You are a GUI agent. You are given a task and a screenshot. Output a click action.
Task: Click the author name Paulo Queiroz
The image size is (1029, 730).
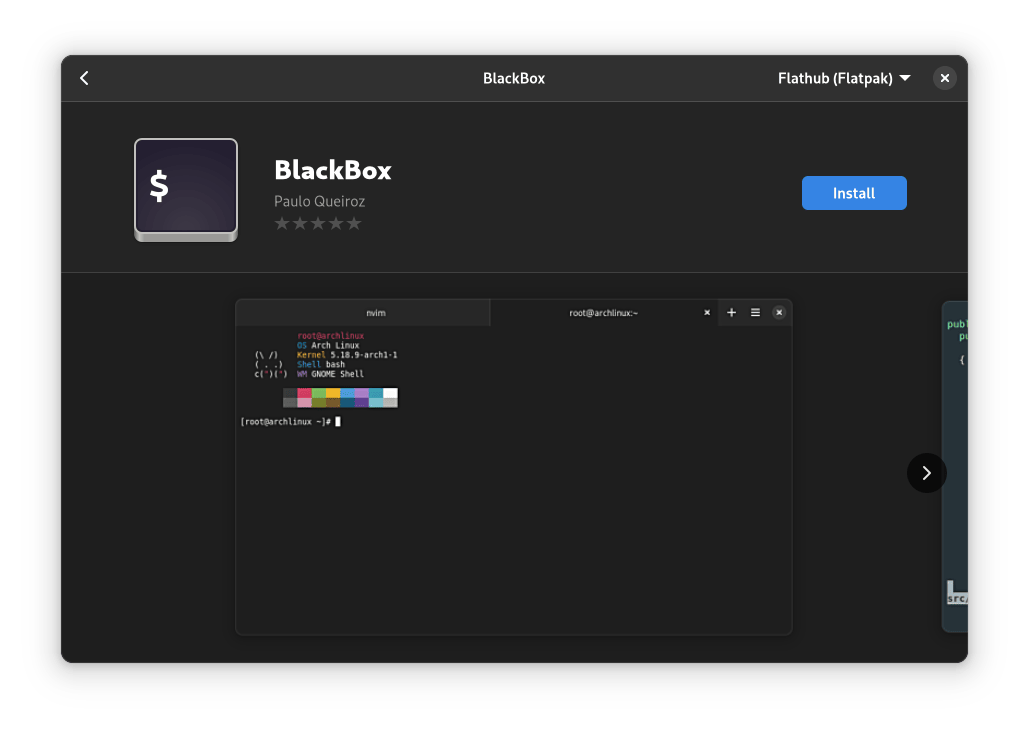click(319, 201)
